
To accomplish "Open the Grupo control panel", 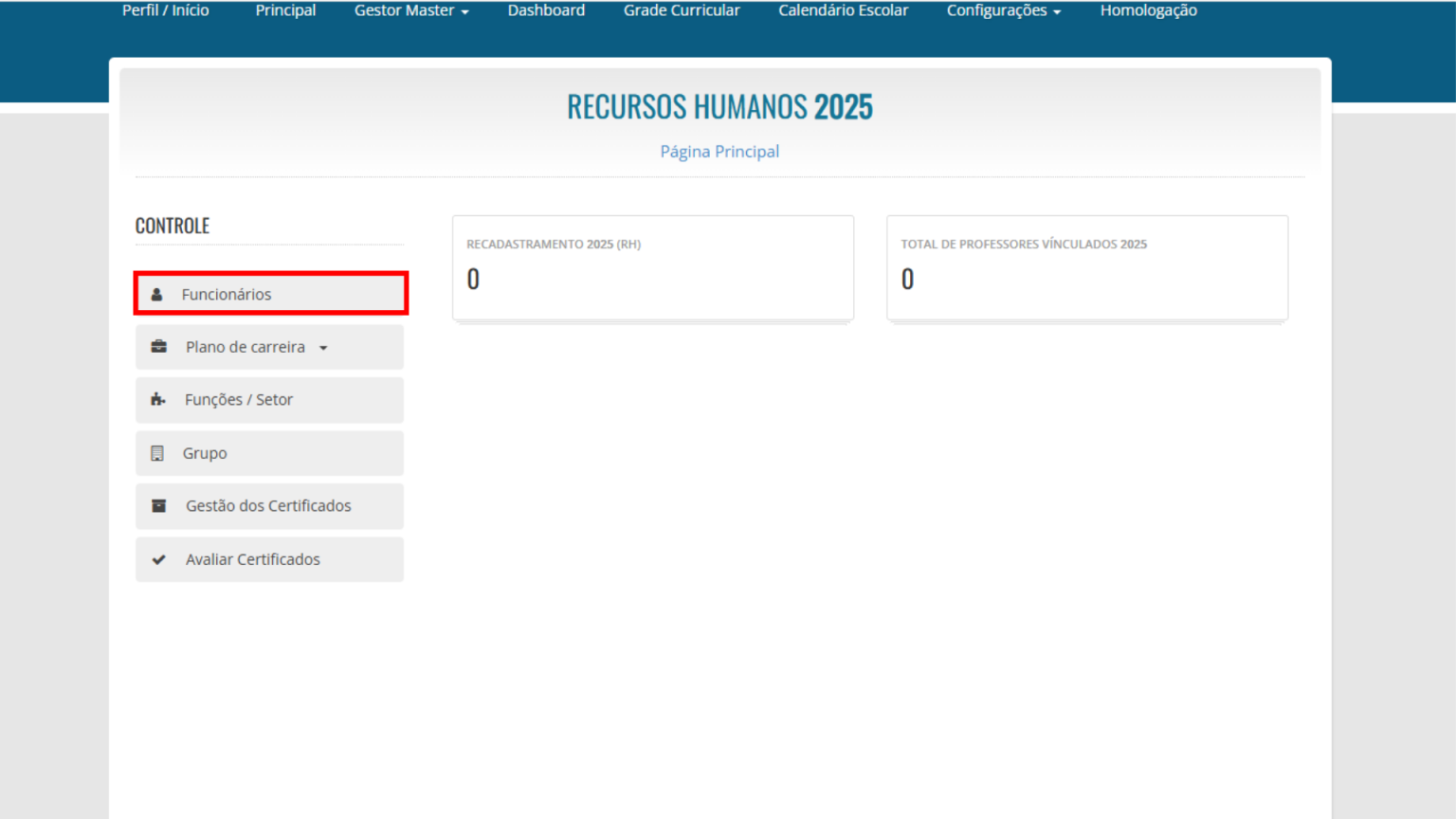I will (x=205, y=452).
